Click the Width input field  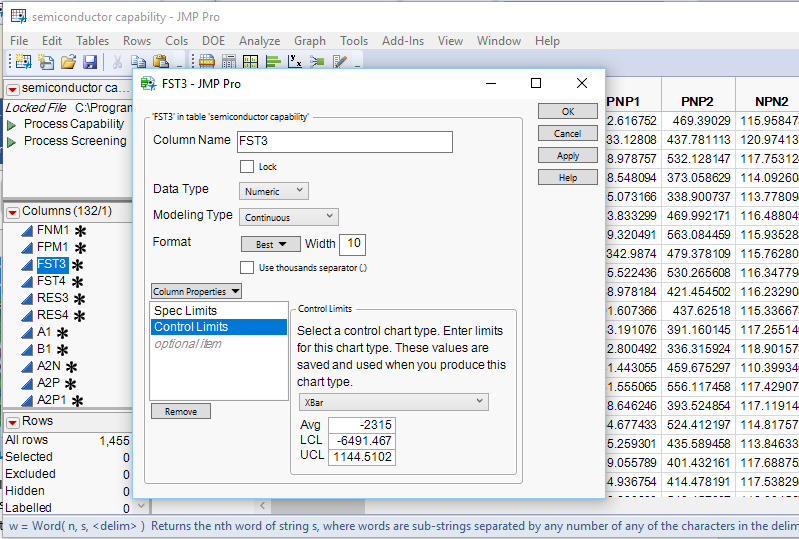click(353, 244)
